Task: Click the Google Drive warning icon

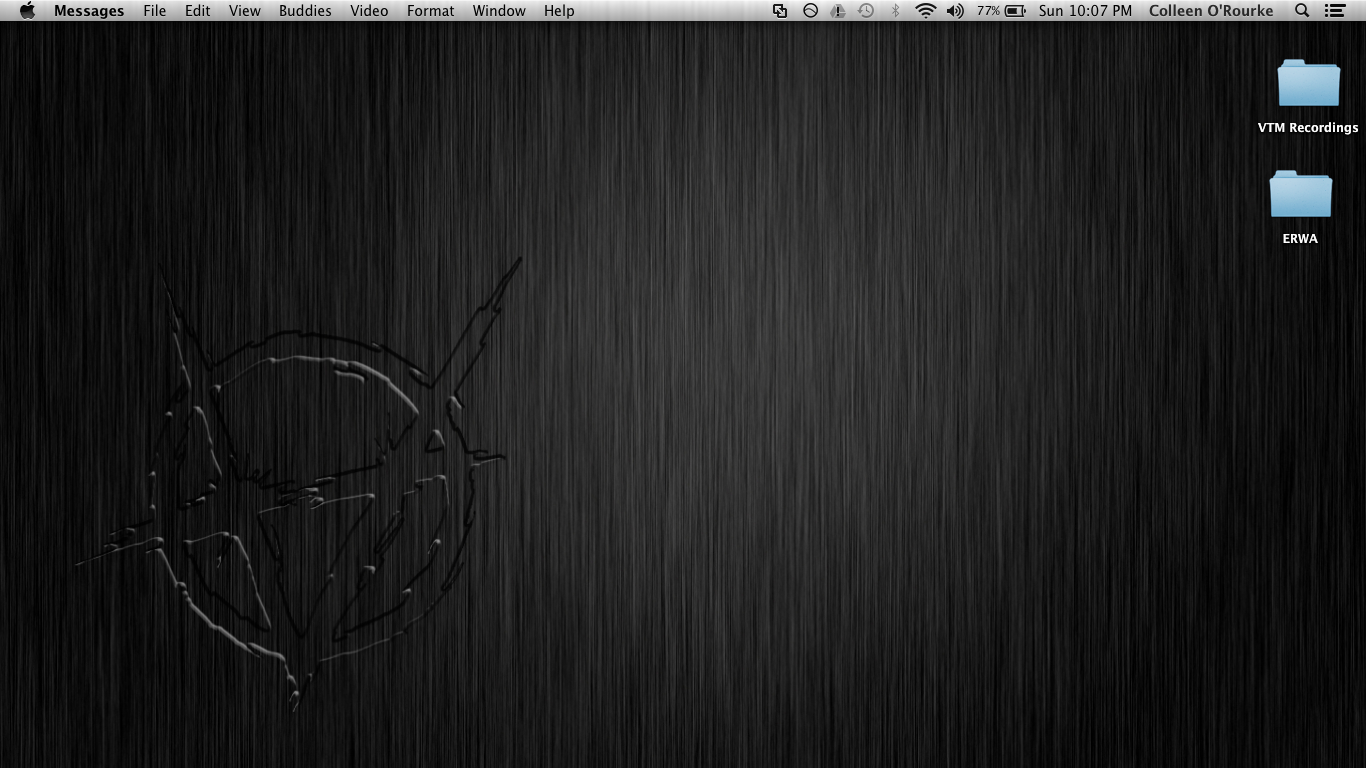Action: point(838,11)
